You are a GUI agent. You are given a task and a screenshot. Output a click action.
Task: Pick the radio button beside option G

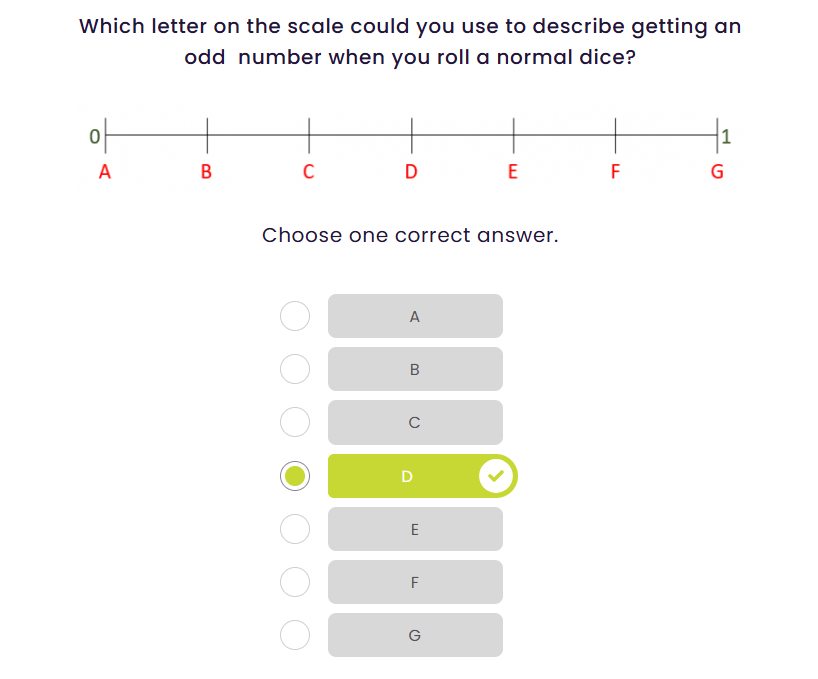[x=295, y=635]
